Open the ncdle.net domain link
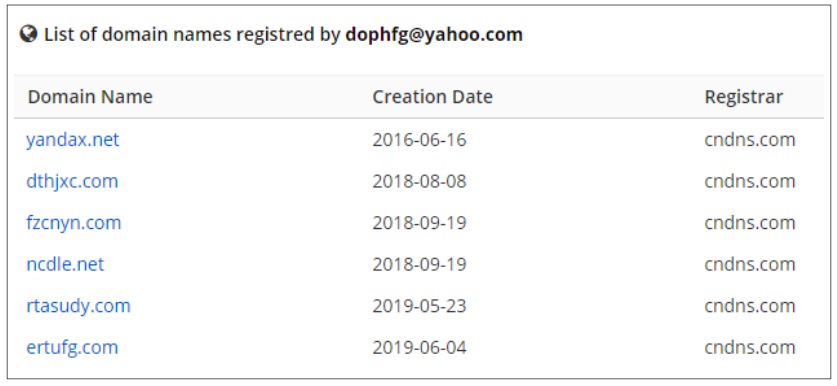The height and width of the screenshot is (386, 837). [x=65, y=264]
